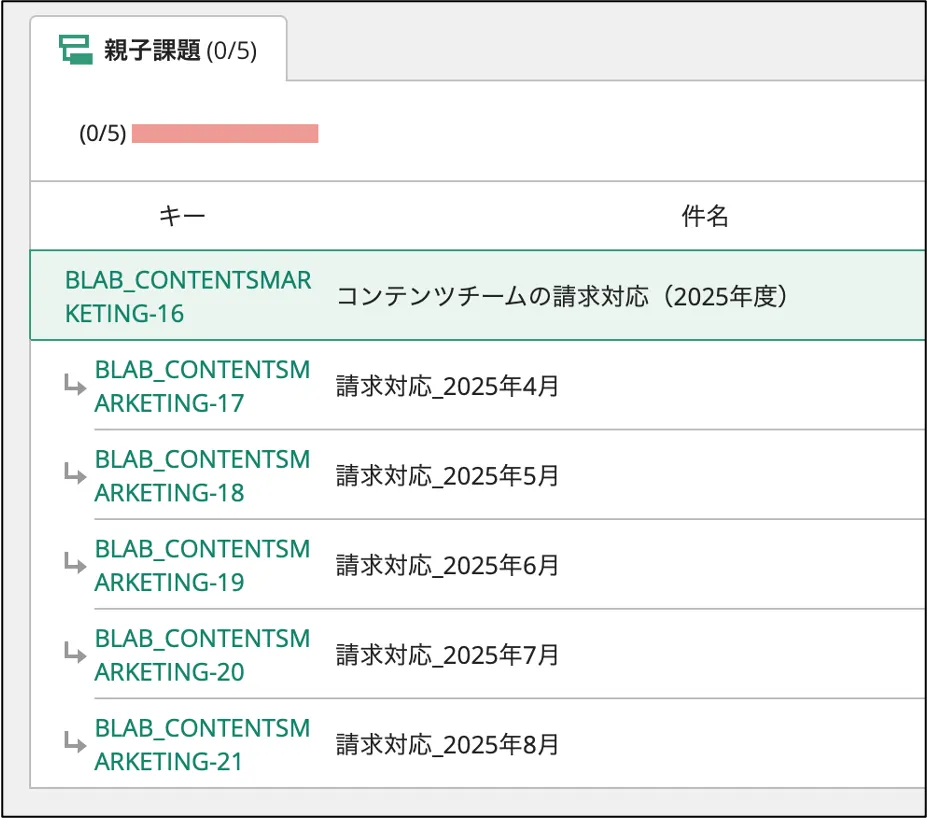Open issue key BLAB_CONTENTSMARKETING-20
The height and width of the screenshot is (818, 928).
tap(202, 655)
